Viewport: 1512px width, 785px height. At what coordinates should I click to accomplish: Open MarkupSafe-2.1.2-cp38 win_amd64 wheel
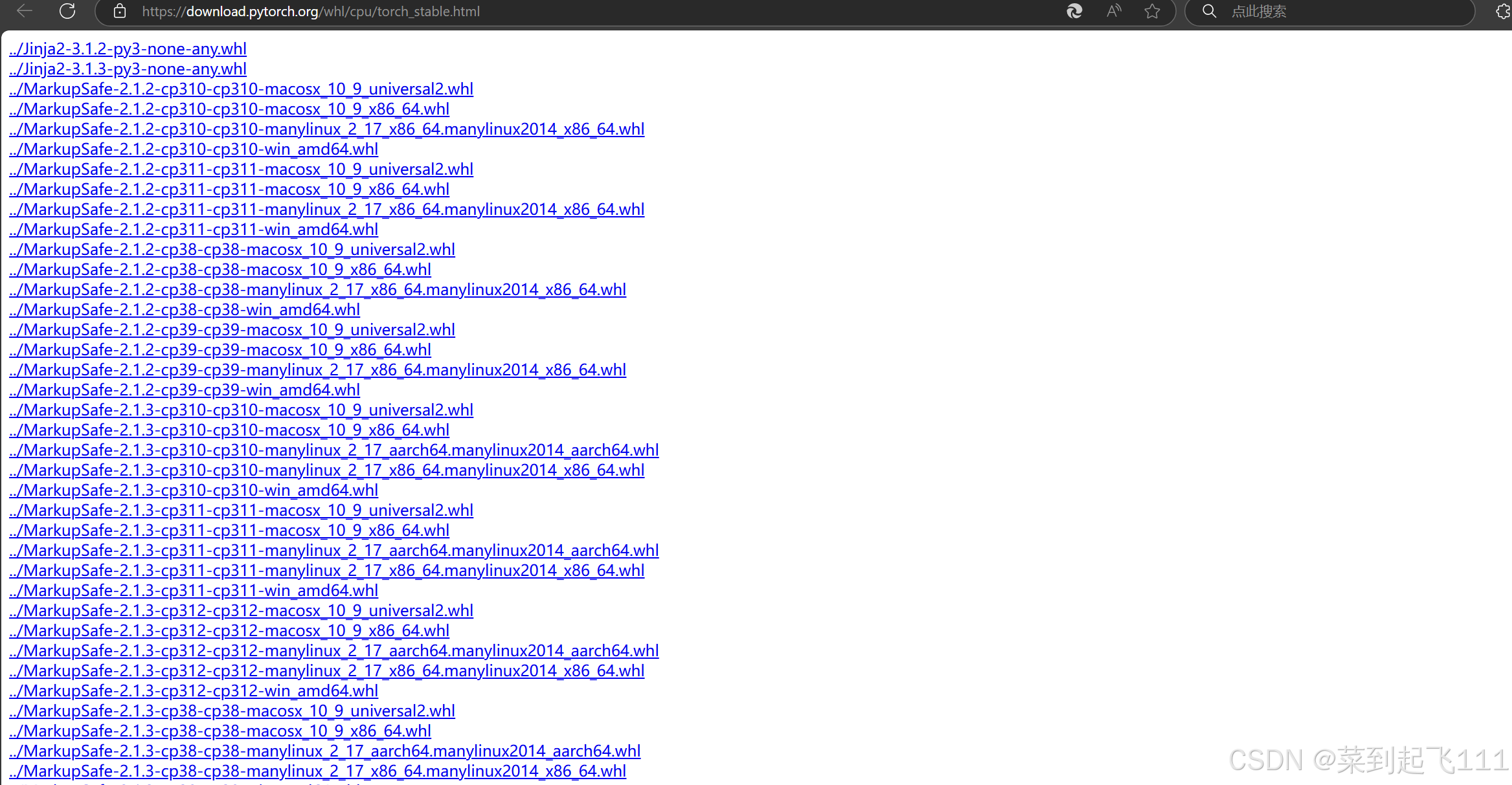[x=185, y=310]
